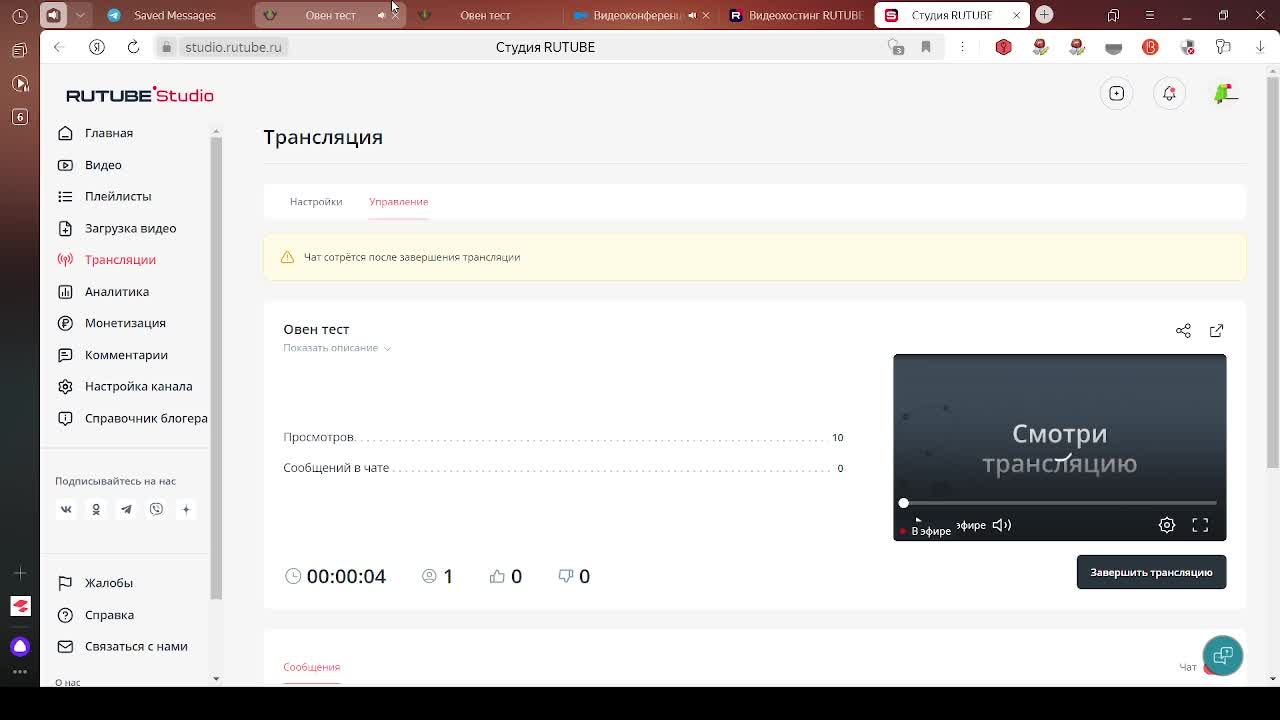The width and height of the screenshot is (1280, 720).
Task: Open Главная in the sidebar
Action: (x=108, y=133)
